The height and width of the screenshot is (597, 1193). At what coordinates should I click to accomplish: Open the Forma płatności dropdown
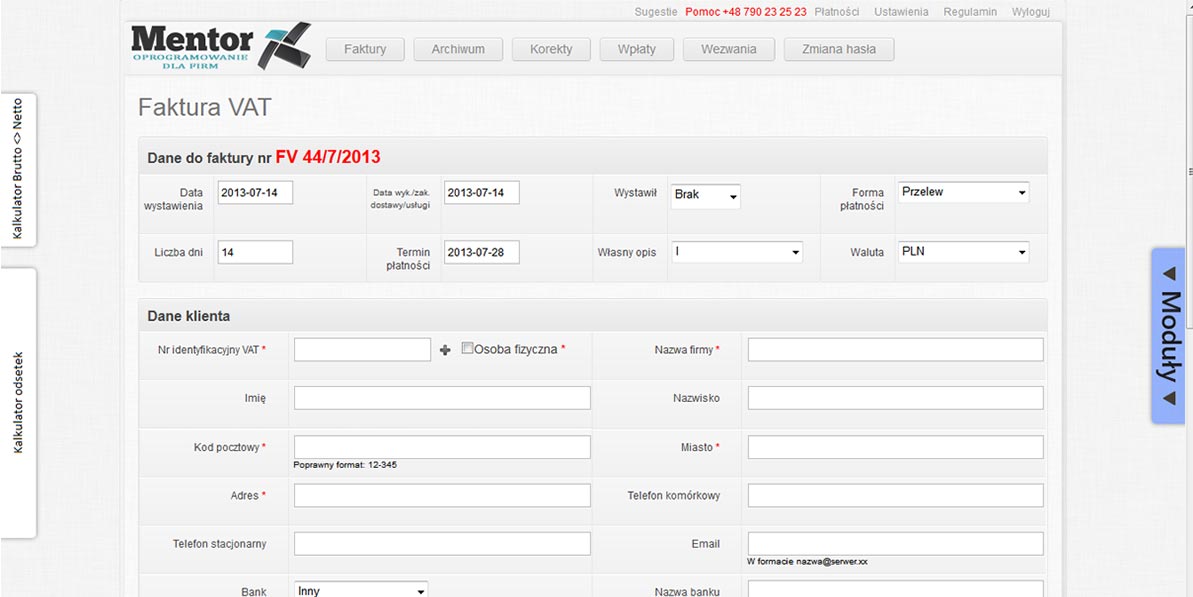(963, 192)
